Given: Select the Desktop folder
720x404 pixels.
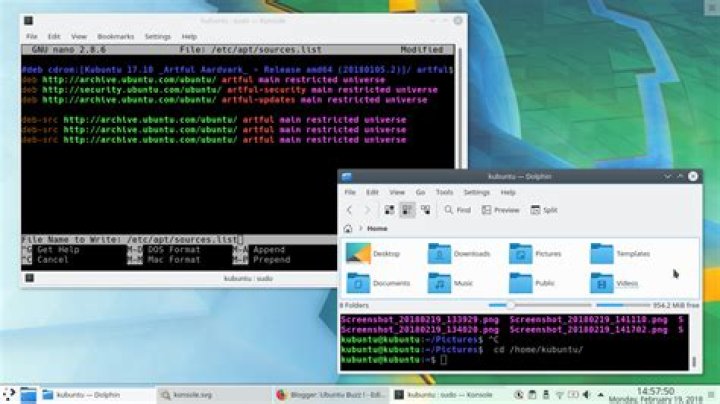Looking at the screenshot, I should (x=373, y=253).
